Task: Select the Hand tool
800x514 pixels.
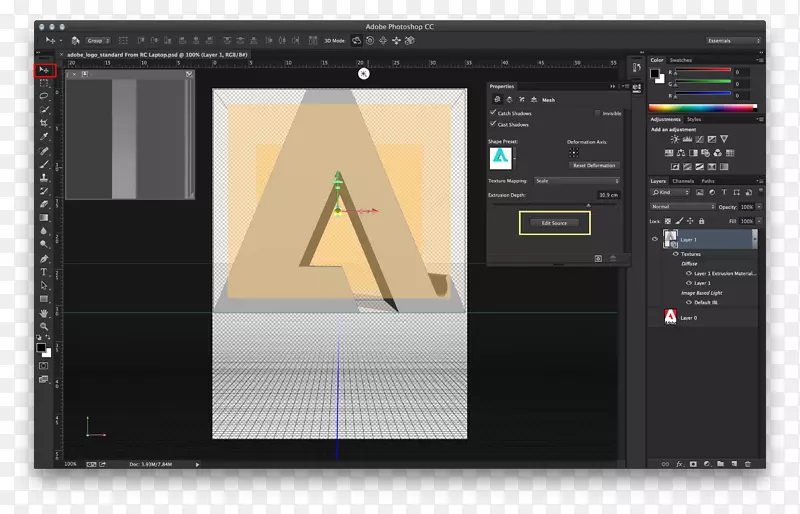Action: click(x=44, y=313)
